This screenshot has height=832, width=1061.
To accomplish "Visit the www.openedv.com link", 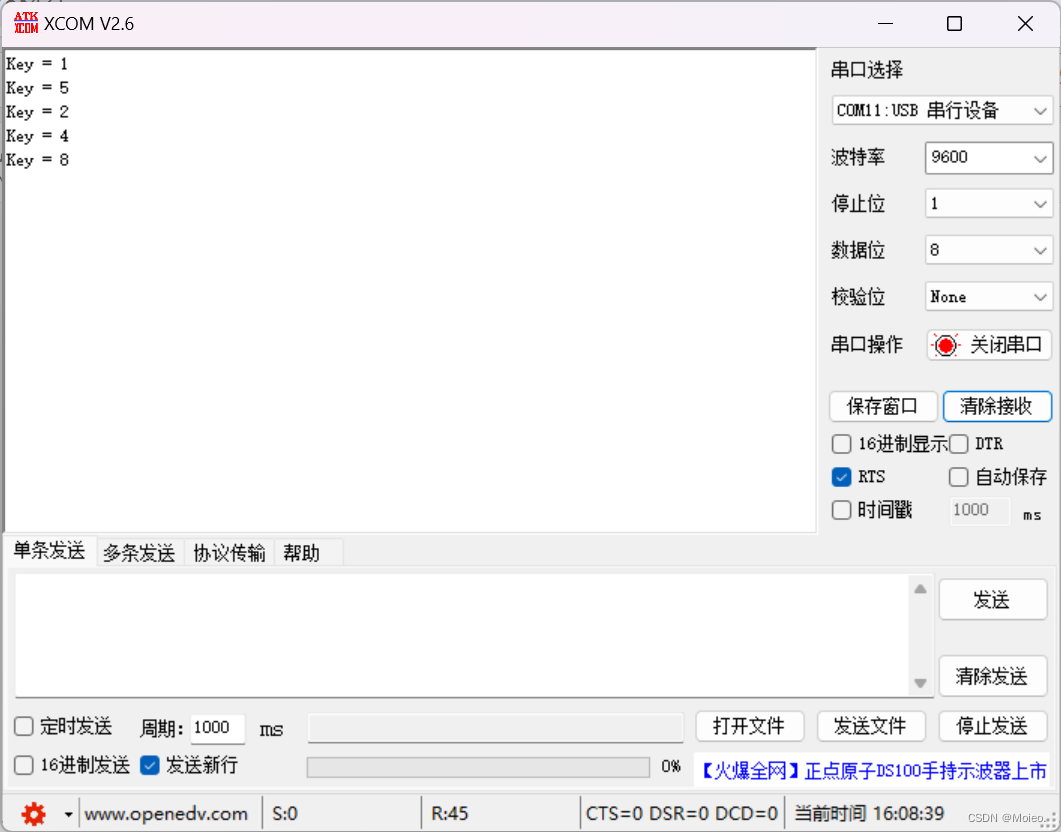I will tap(168, 813).
